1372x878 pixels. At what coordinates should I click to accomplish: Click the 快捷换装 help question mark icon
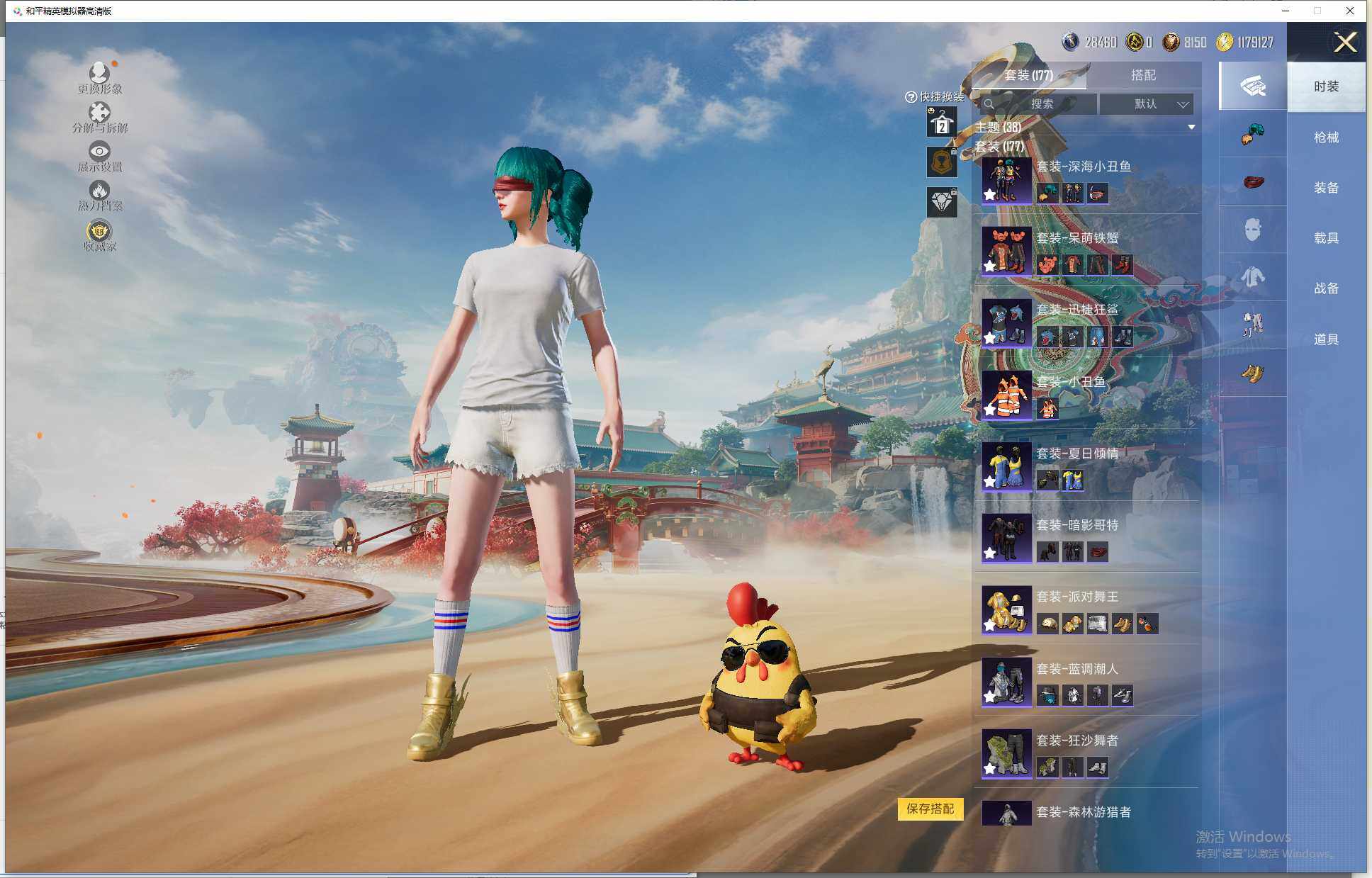click(911, 97)
